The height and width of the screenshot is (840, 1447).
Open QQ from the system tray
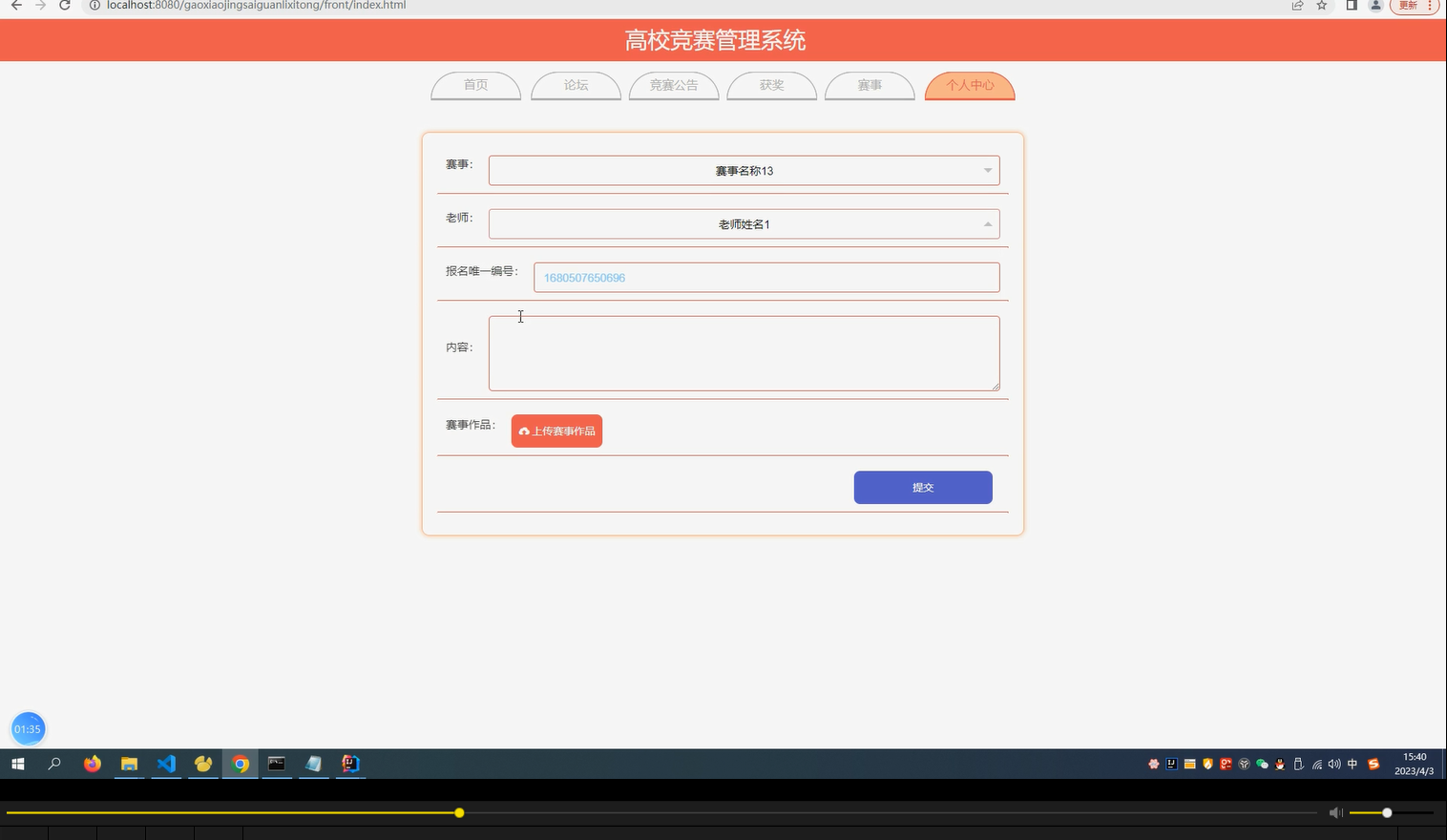(x=1279, y=764)
